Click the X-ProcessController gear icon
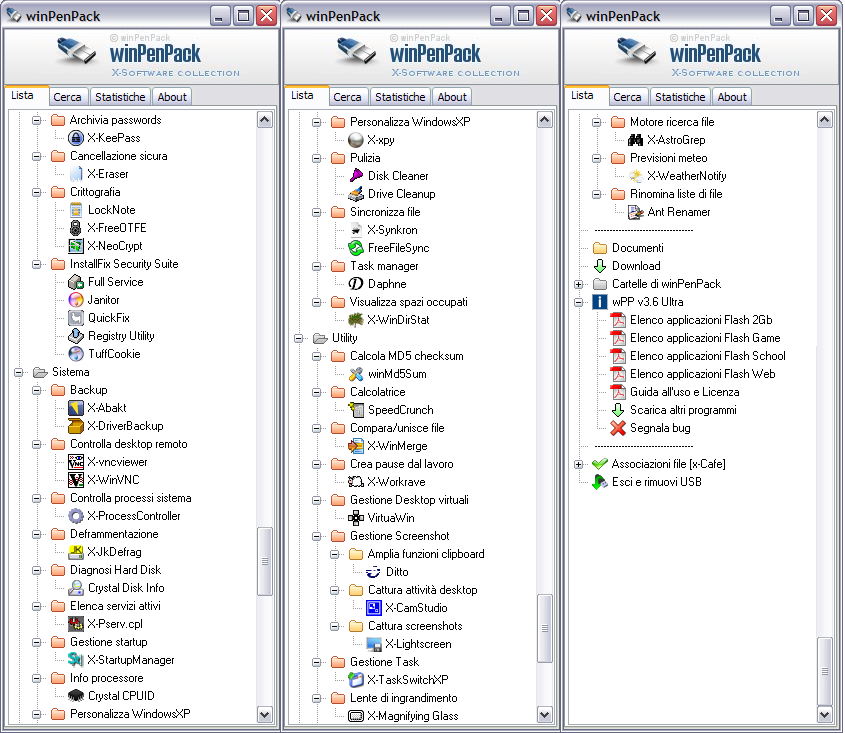Viewport: 845px width, 733px height. coord(76,516)
